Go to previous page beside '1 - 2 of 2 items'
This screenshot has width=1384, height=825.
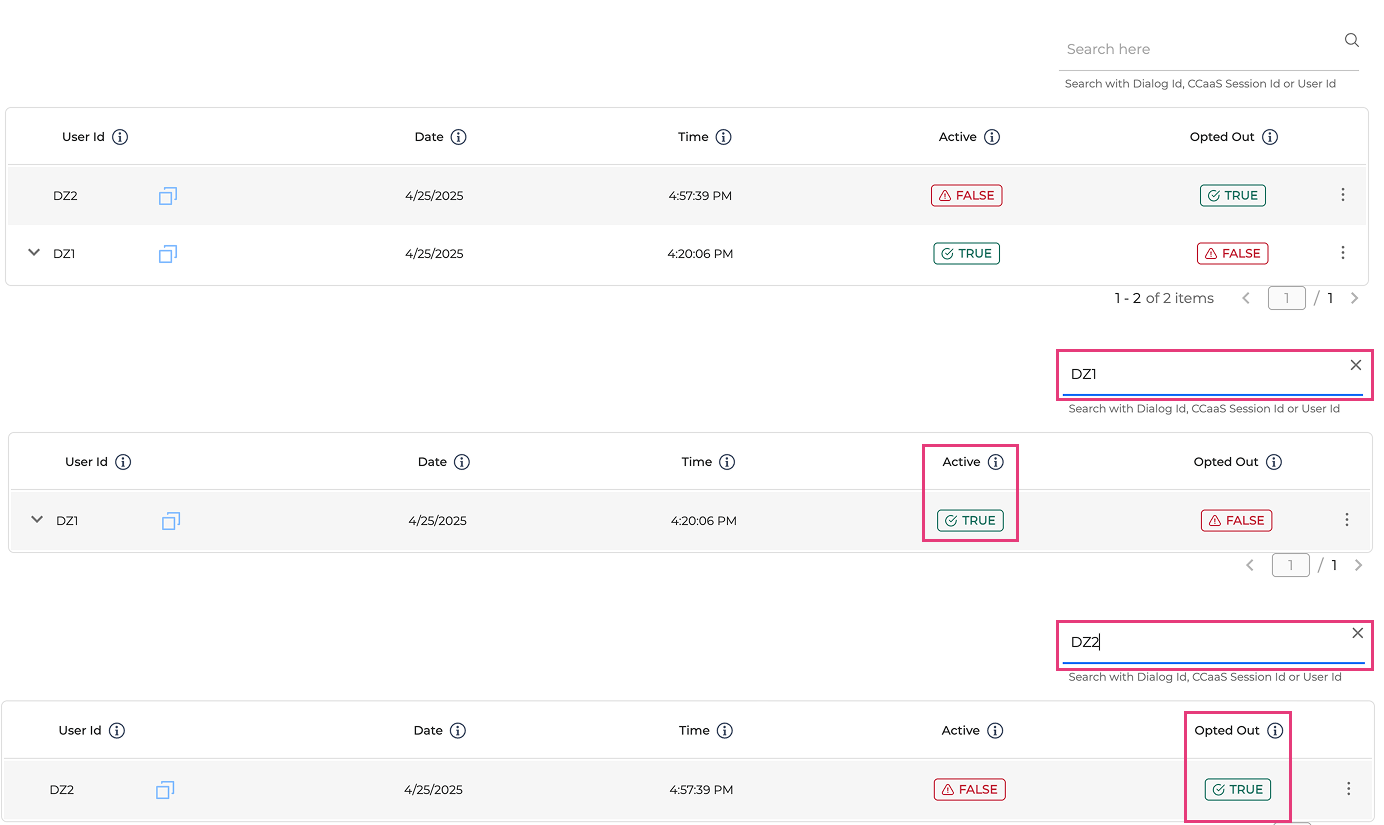pos(1246,298)
